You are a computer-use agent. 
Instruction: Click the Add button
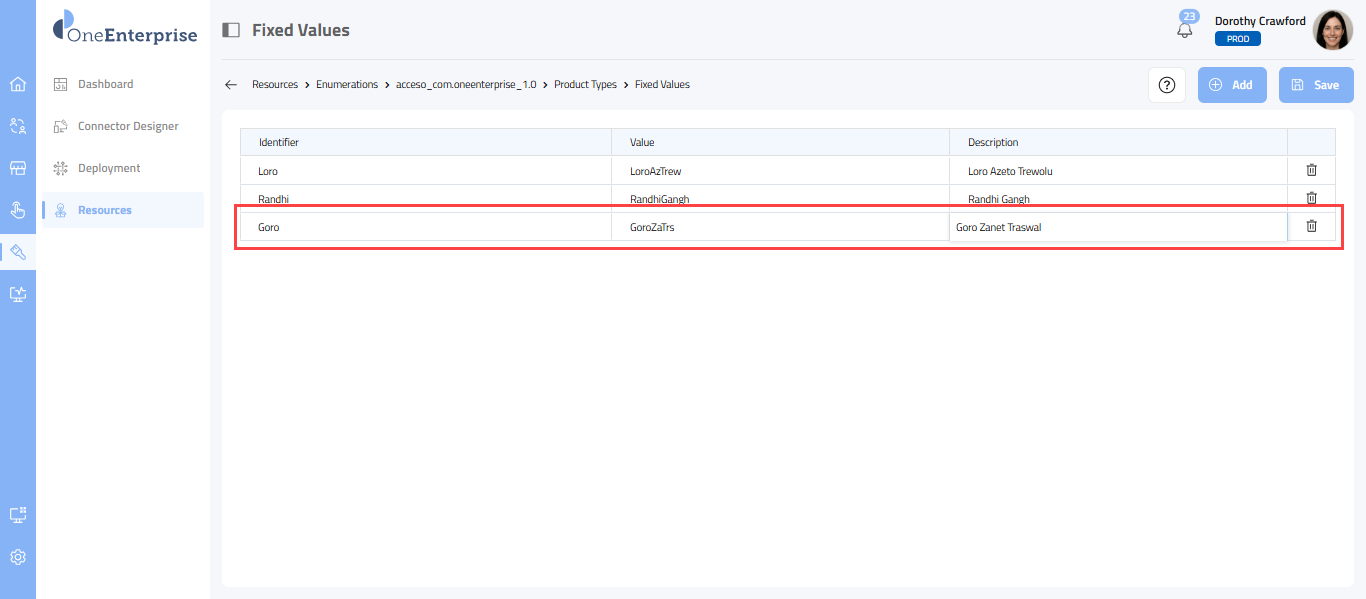tap(1232, 85)
